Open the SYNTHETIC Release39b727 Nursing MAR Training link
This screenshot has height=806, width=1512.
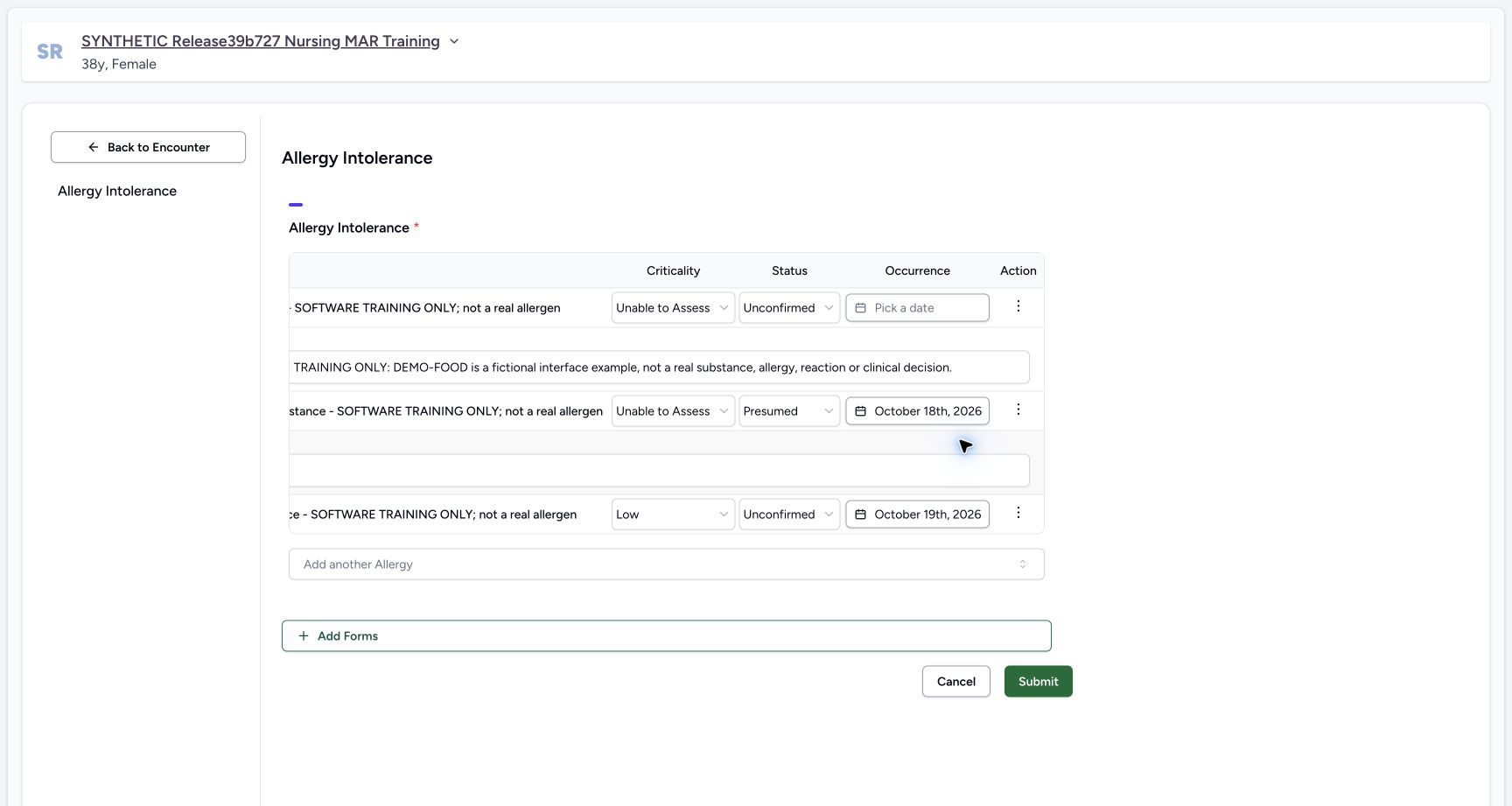pos(261,41)
